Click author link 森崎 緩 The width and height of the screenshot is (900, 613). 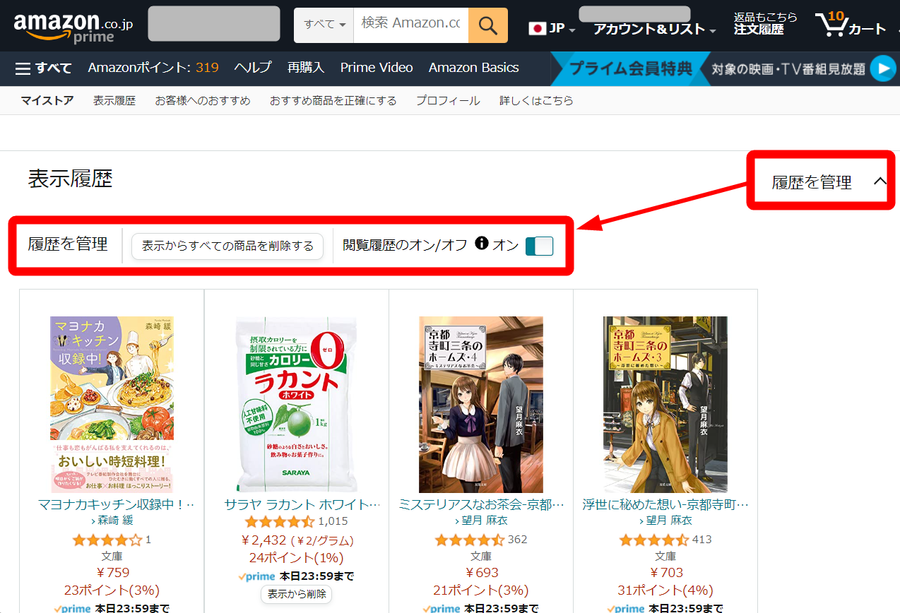point(115,520)
